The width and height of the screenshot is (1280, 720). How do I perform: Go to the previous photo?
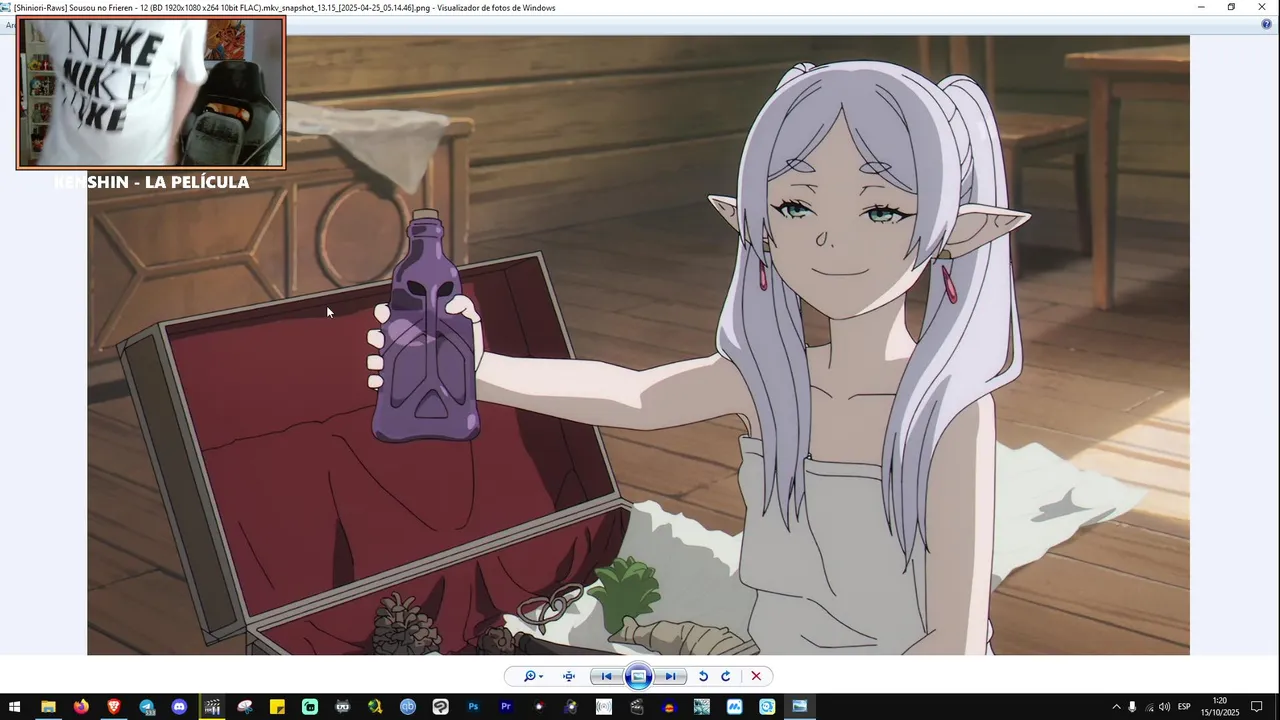pyautogui.click(x=606, y=676)
